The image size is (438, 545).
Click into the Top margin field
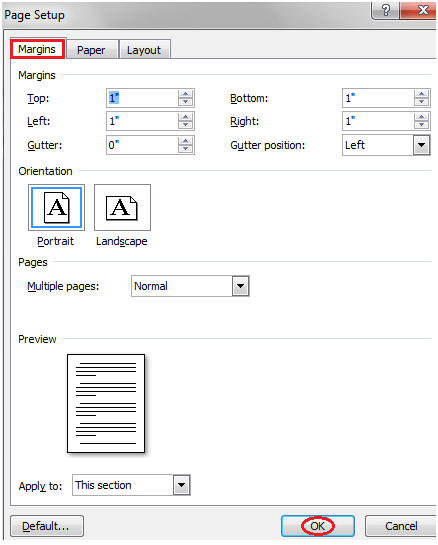pos(142,98)
